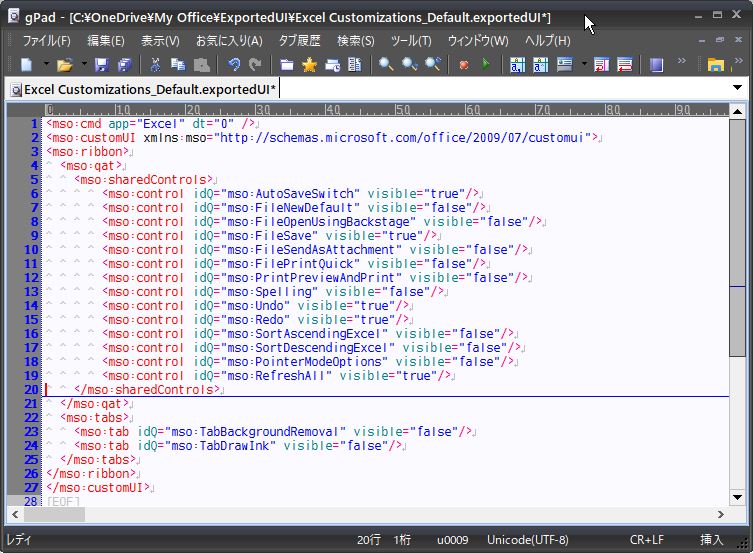Click the second 'a' text grid icon

[540, 64]
